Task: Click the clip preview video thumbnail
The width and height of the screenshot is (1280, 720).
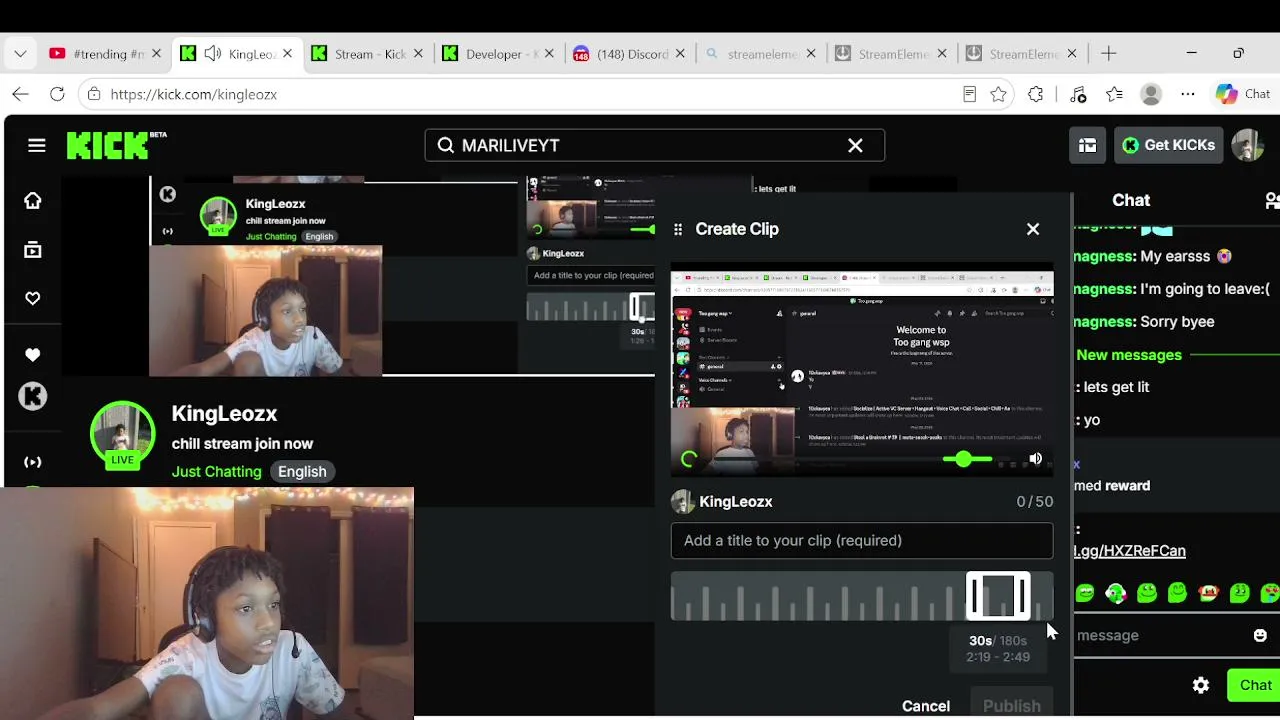Action: coord(862,370)
